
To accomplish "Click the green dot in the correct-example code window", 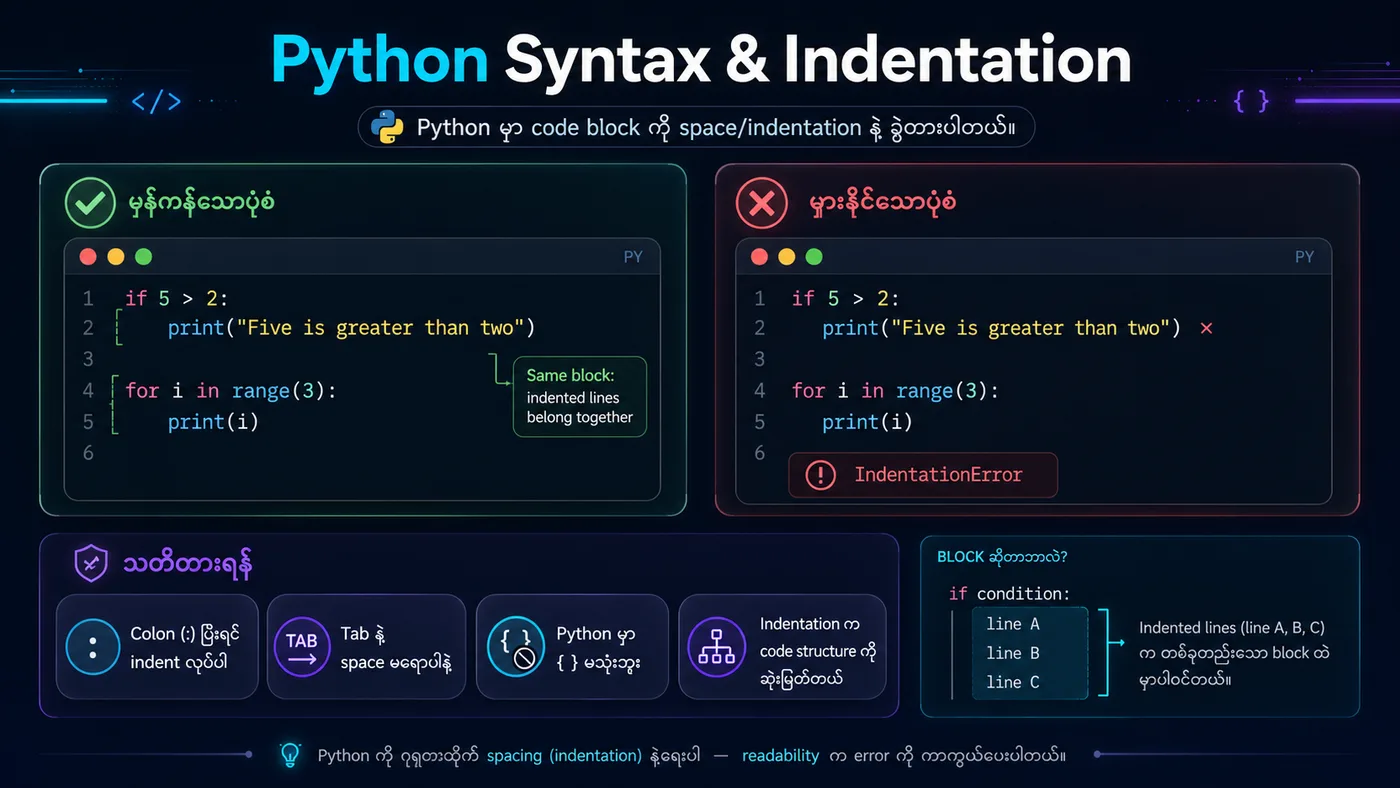I will click(143, 257).
